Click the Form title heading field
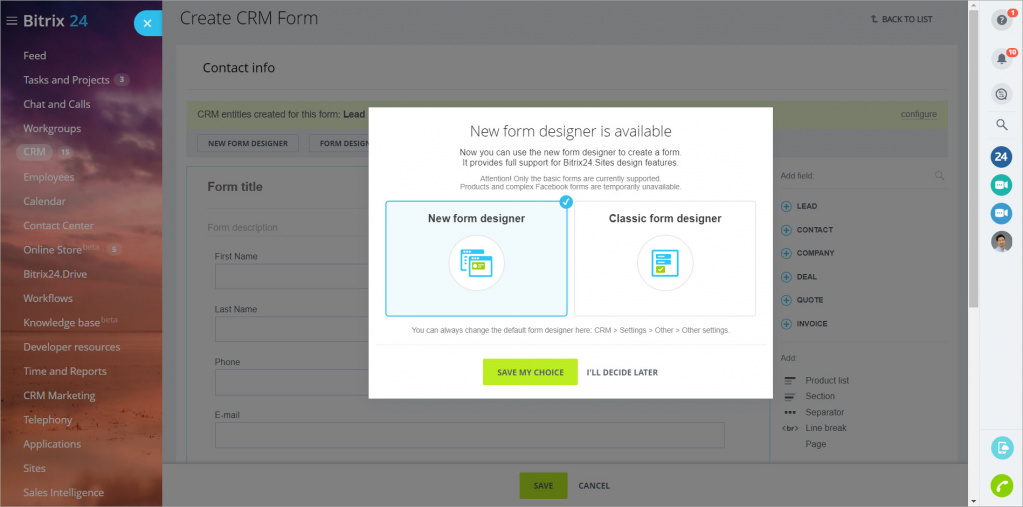The width and height of the screenshot is (1023, 507). pos(235,187)
